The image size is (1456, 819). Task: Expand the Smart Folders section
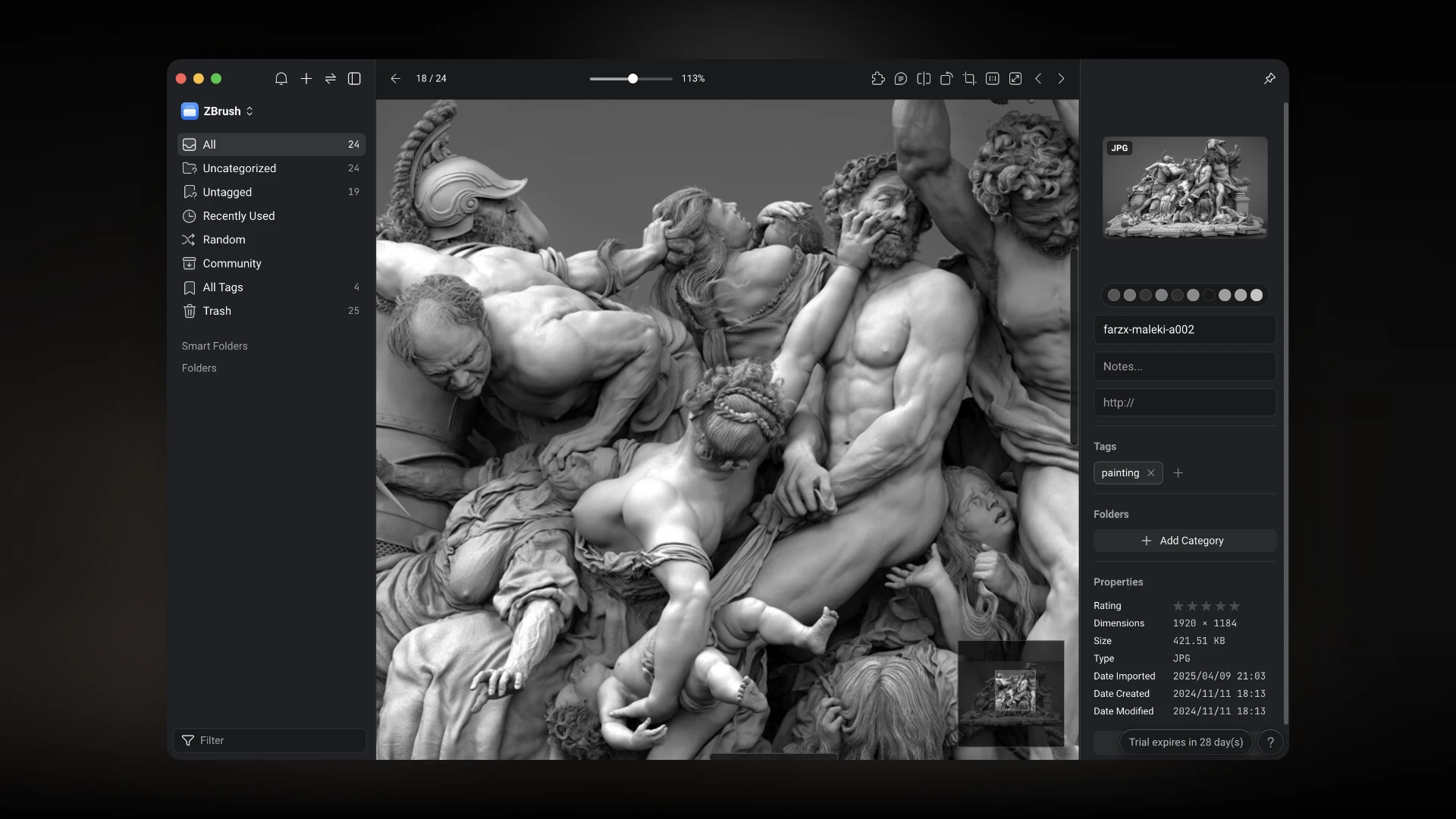(x=215, y=346)
